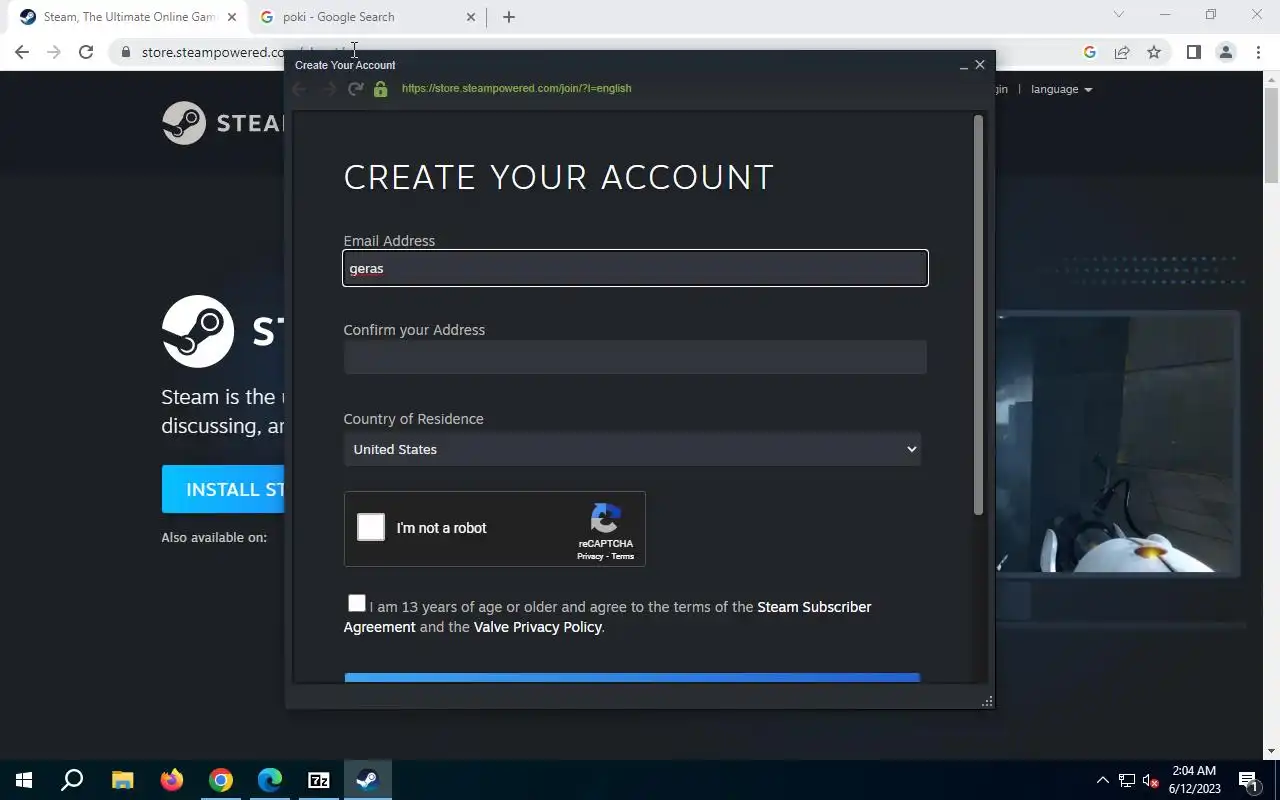Open the Windows Start menu
Viewport: 1280px width, 800px height.
click(x=23, y=780)
